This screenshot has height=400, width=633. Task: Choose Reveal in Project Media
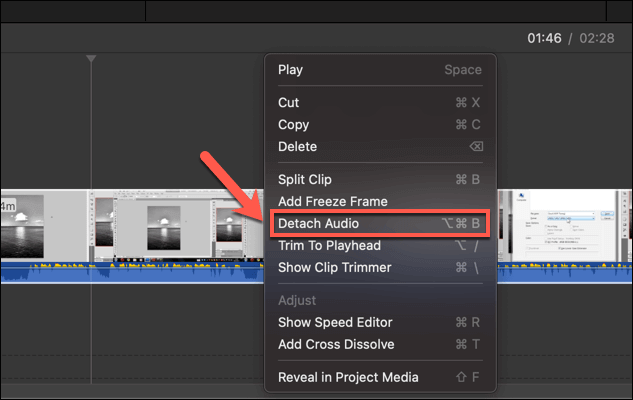(348, 377)
